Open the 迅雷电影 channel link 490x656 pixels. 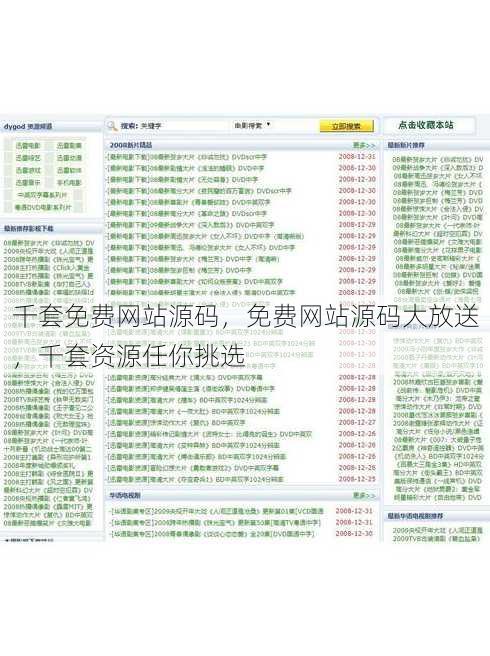click(x=28, y=146)
